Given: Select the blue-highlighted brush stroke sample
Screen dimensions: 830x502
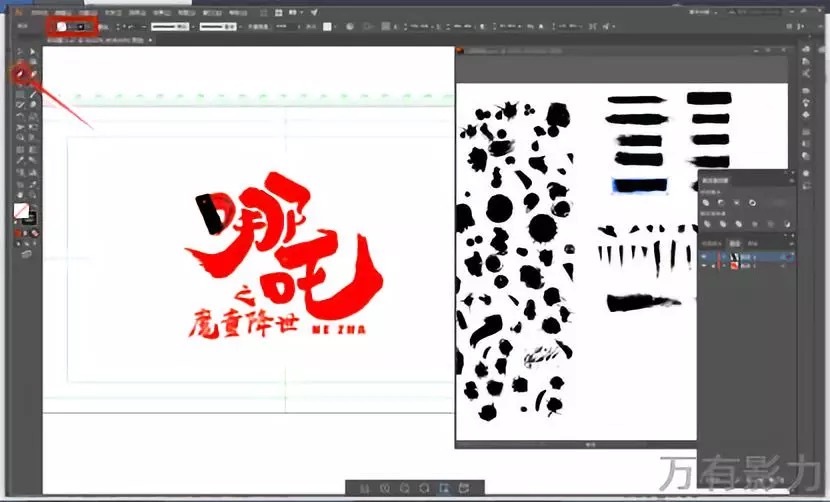Looking at the screenshot, I should click(639, 185).
